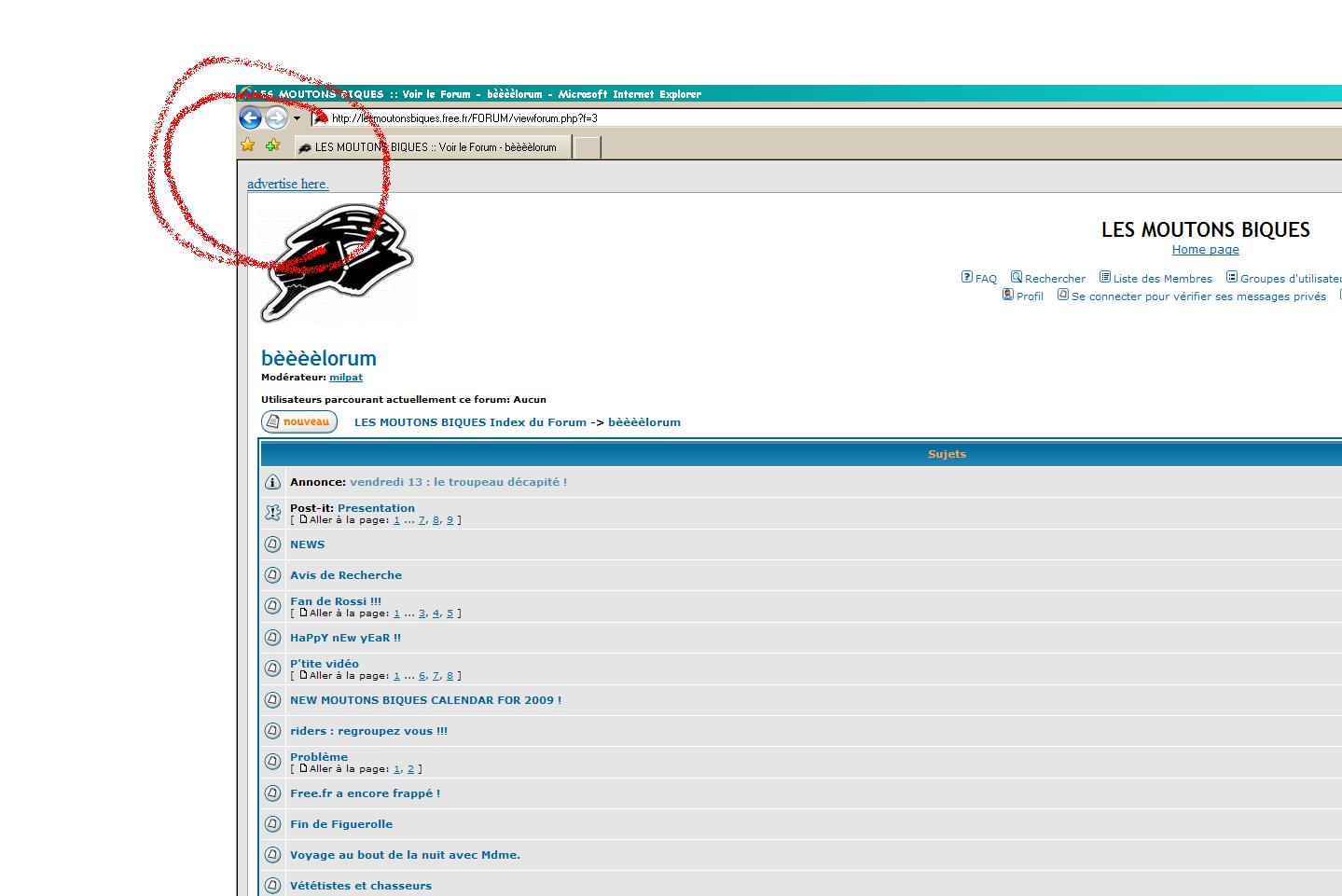Select the LES MOUTONS BIQUES browser tab
1342x896 pixels.
(433, 147)
